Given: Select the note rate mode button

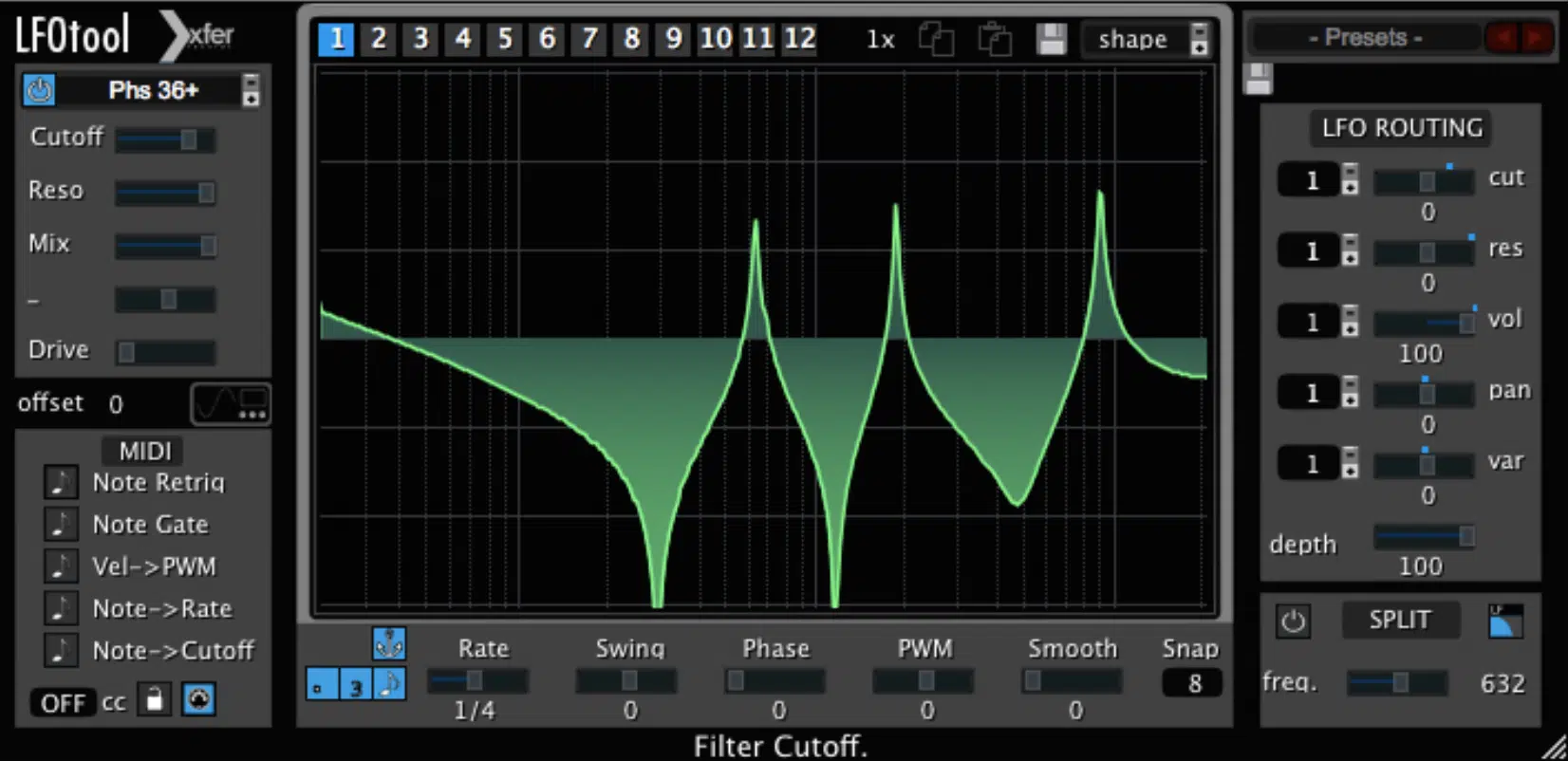Looking at the screenshot, I should (x=389, y=684).
